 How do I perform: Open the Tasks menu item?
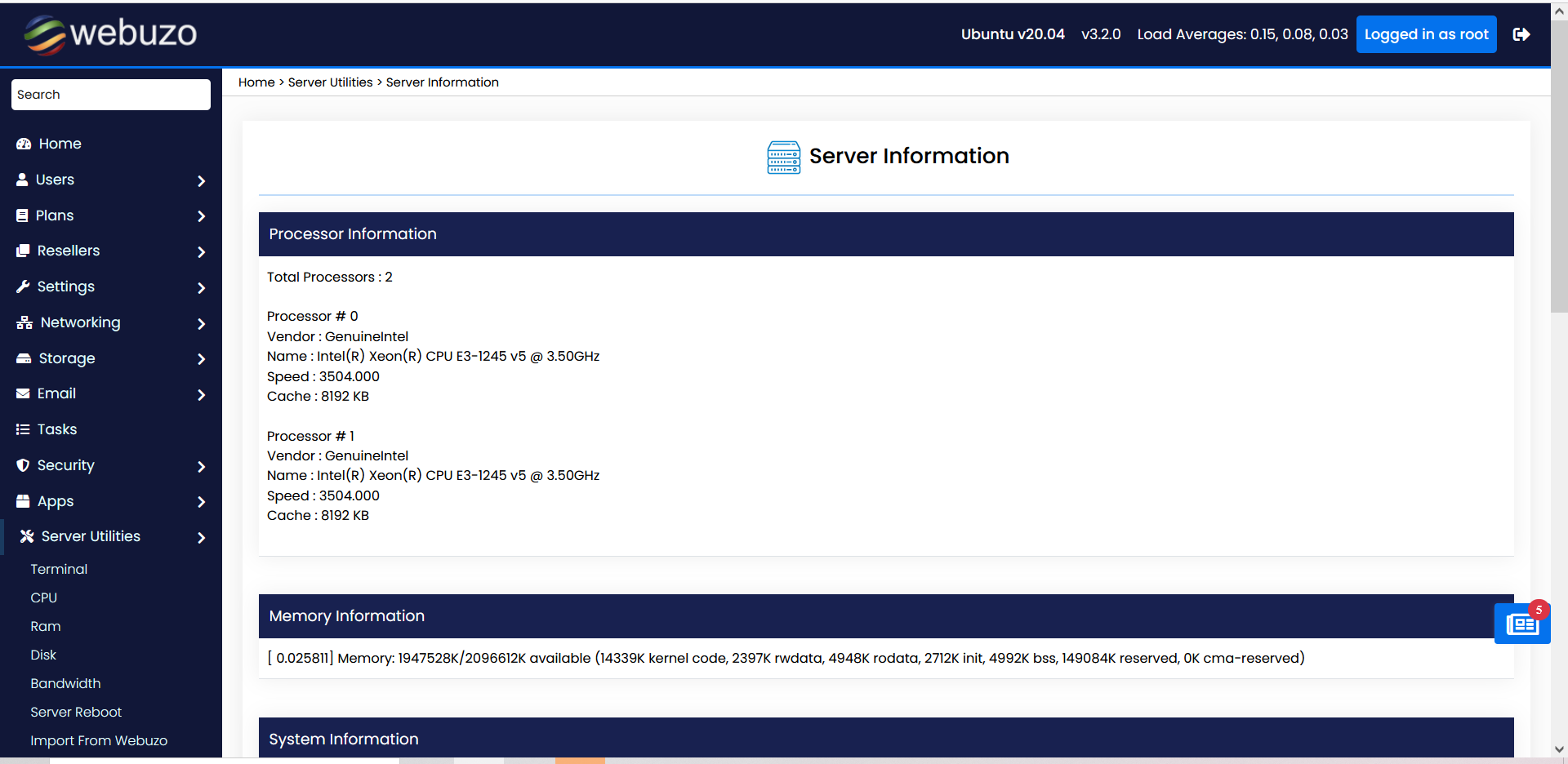pos(57,429)
